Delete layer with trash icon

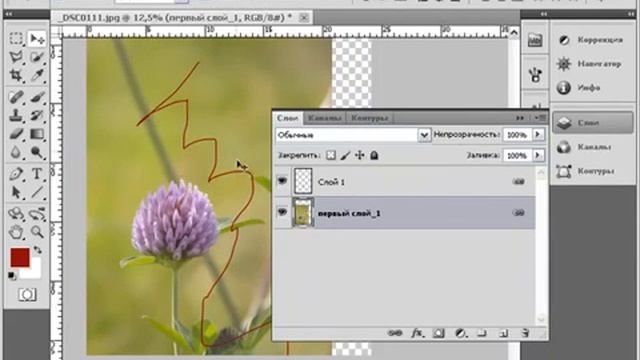525,333
